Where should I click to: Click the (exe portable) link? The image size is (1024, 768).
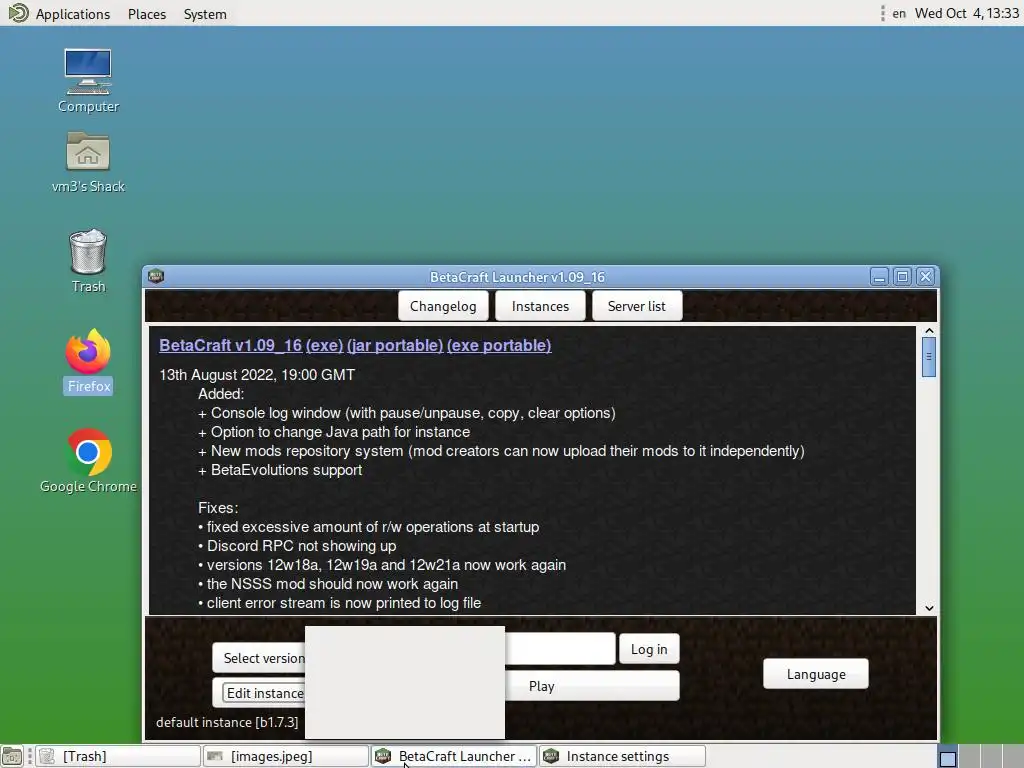(499, 345)
